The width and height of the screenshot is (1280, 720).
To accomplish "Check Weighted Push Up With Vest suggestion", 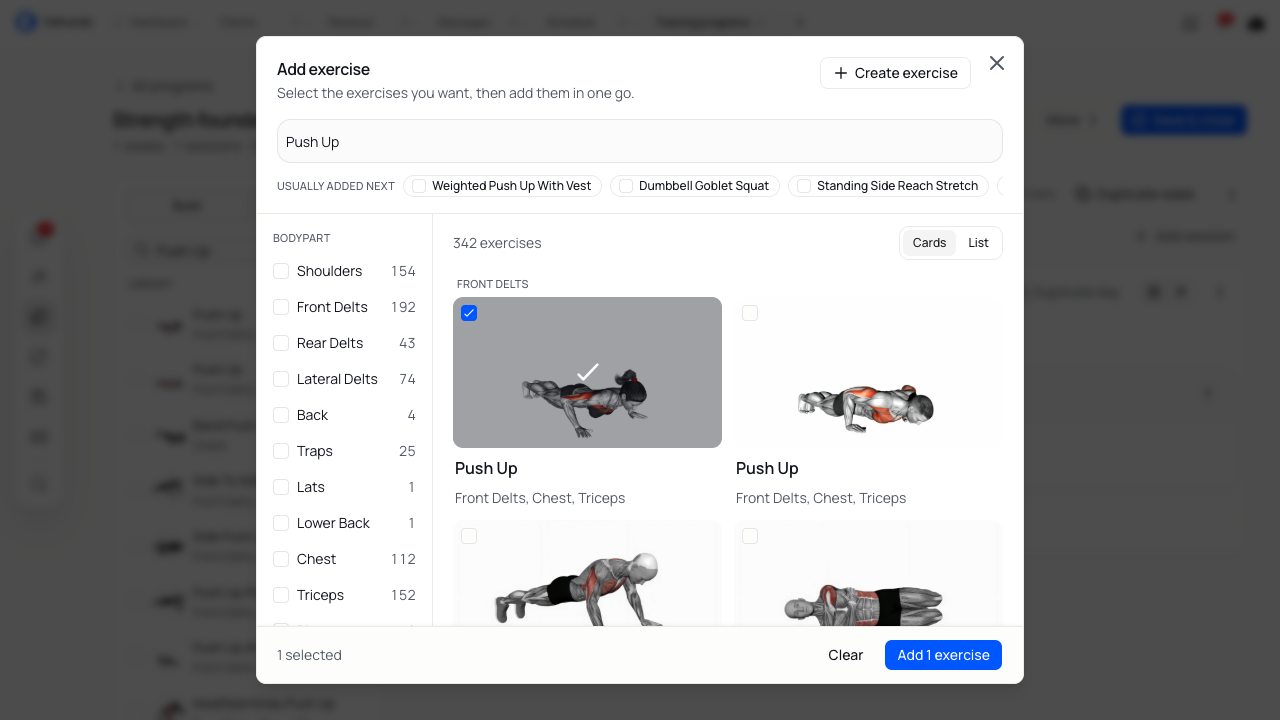I will click(420, 186).
